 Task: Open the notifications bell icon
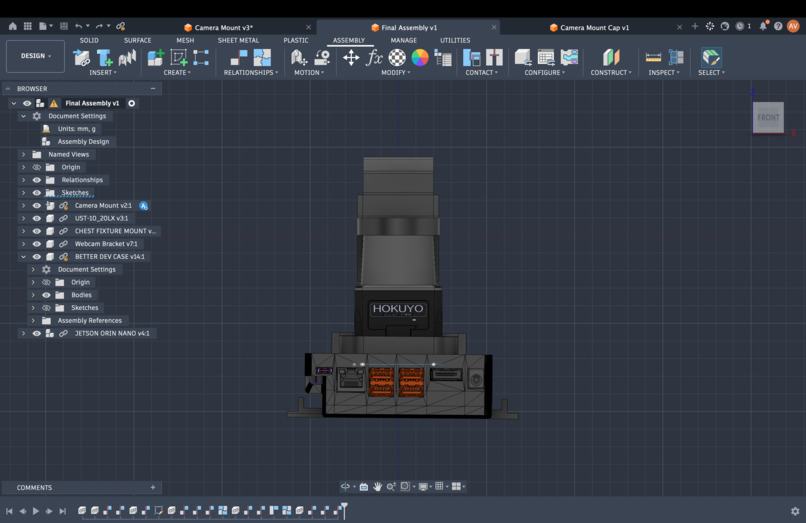[763, 26]
